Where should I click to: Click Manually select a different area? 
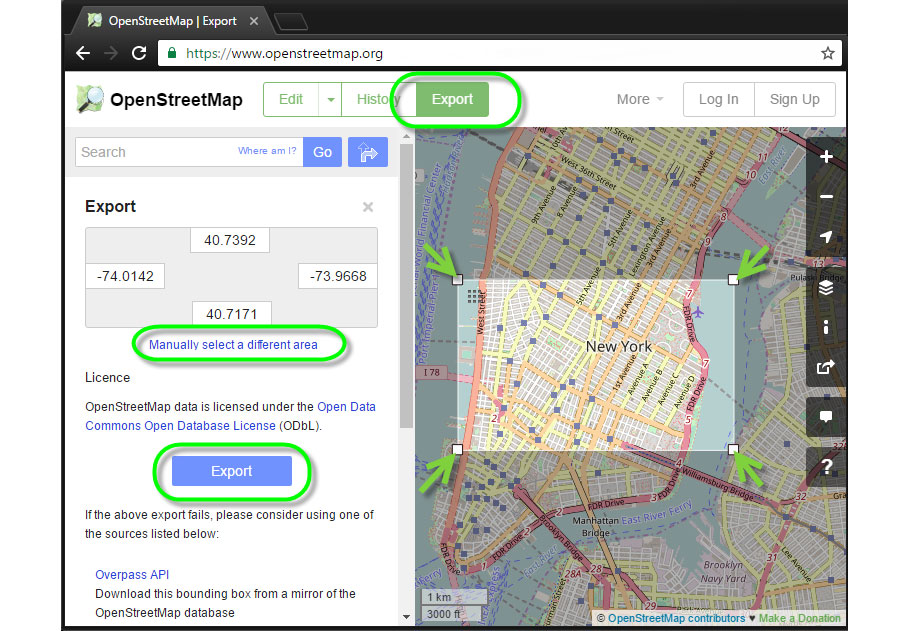pyautogui.click(x=233, y=345)
